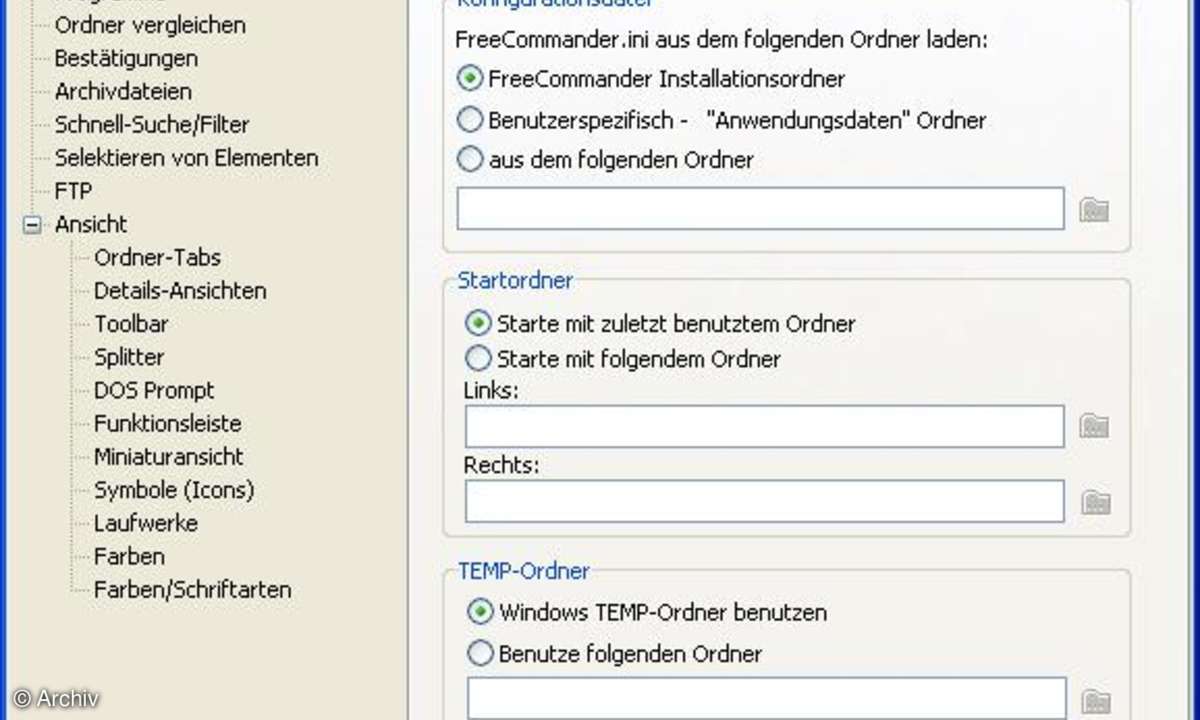
Task: Go to Funktionsleiste settings
Action: click(167, 423)
